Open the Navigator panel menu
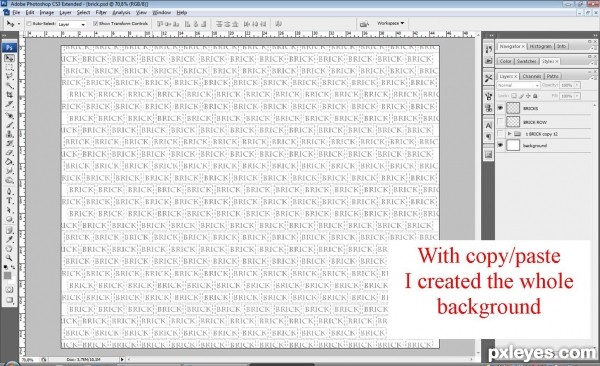 (593, 47)
